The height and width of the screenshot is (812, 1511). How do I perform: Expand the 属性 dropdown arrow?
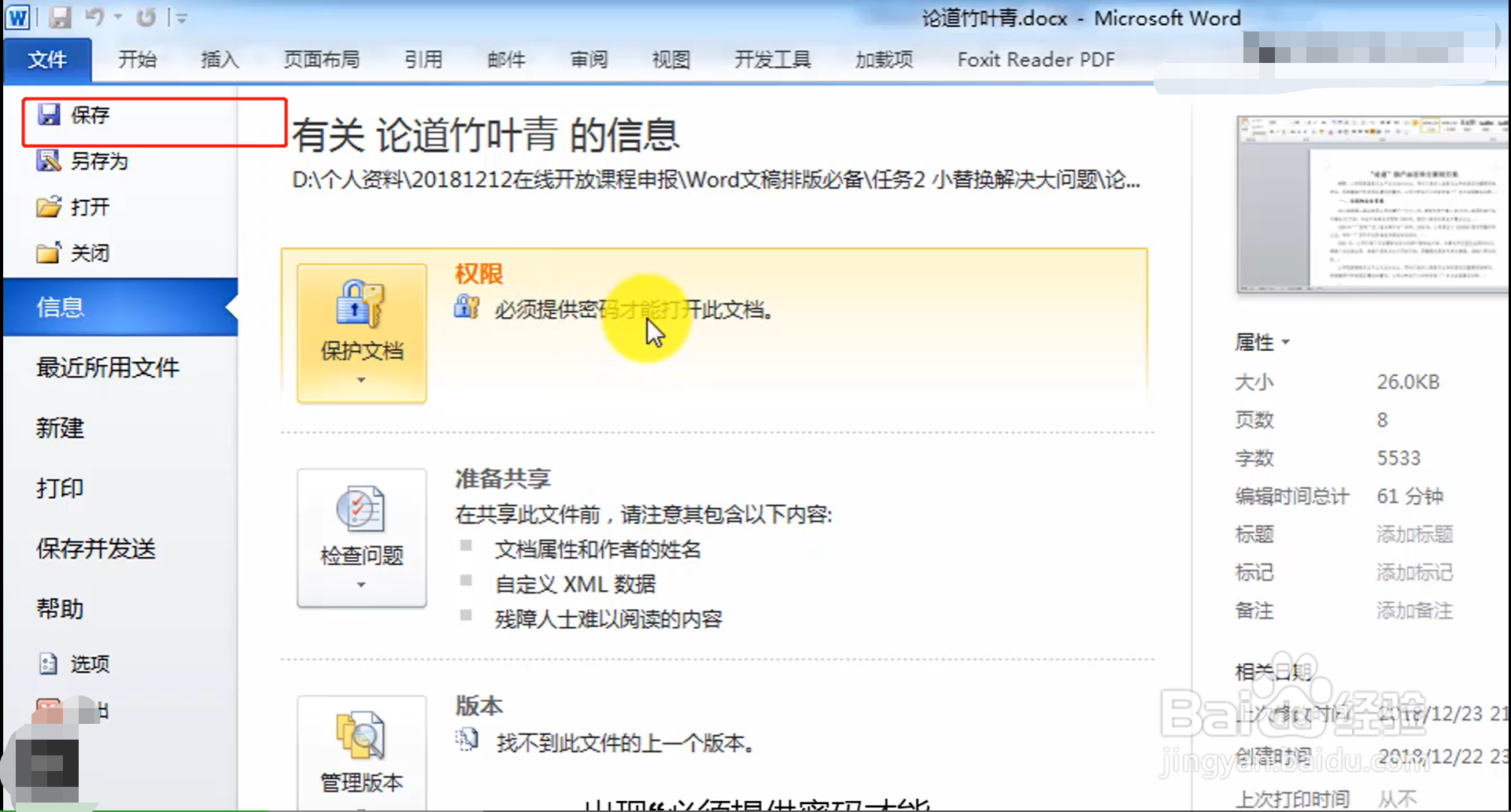(1286, 342)
